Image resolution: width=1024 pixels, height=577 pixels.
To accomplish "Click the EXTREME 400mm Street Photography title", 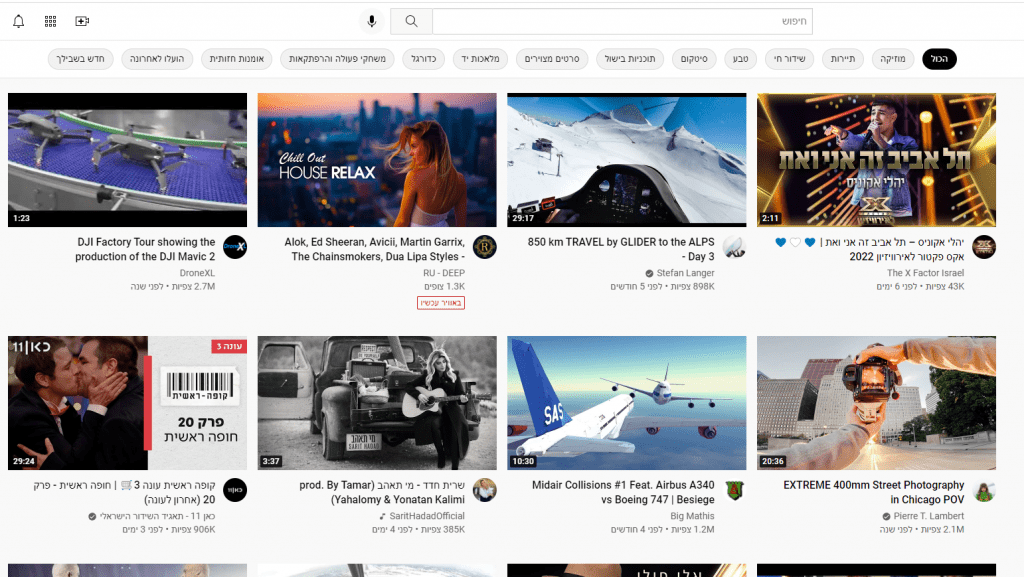I will pyautogui.click(x=874, y=492).
